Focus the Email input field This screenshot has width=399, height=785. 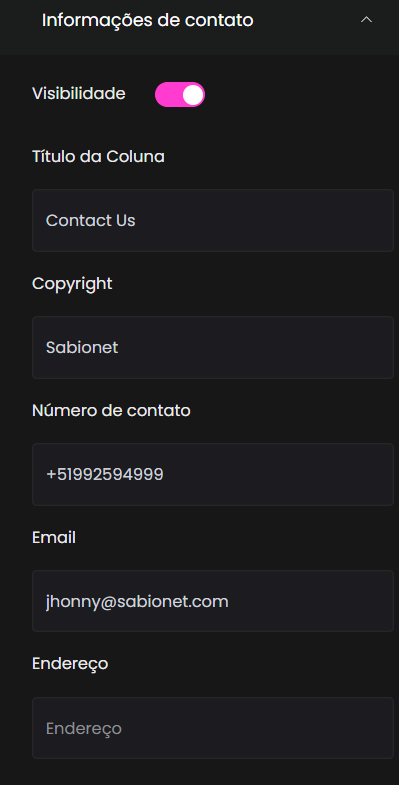tap(213, 601)
